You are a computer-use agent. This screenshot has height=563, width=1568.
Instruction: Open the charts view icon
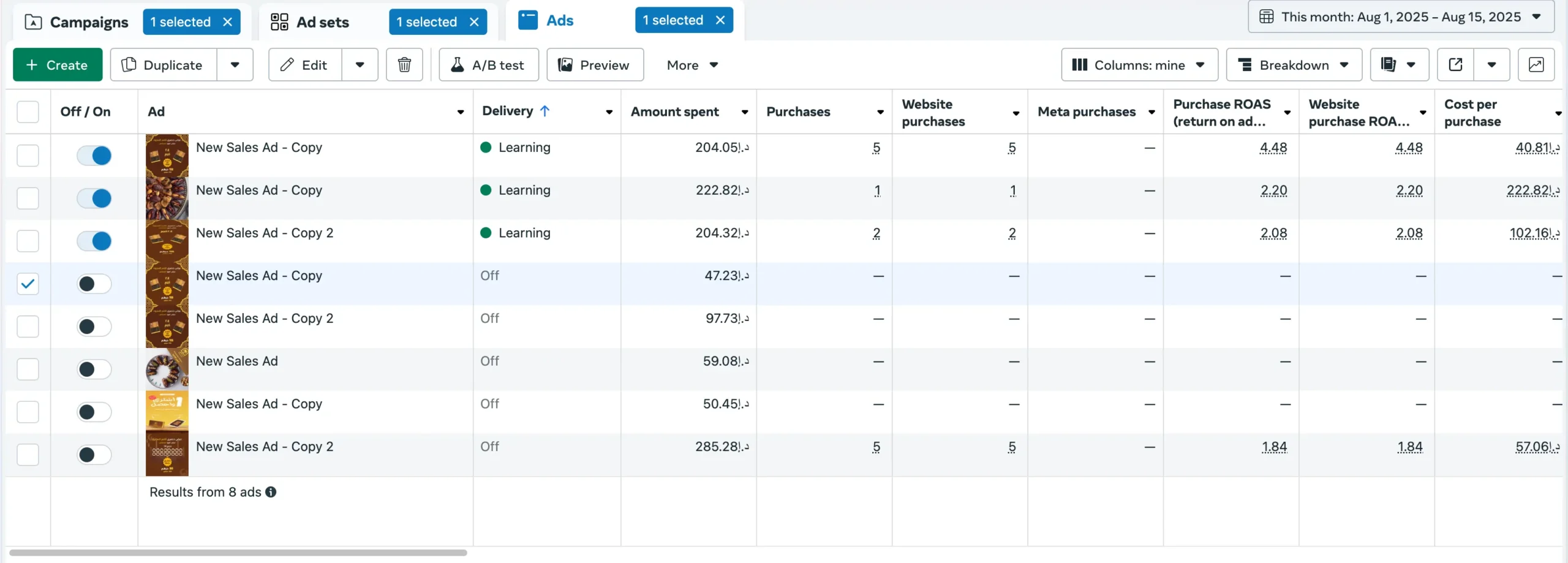pos(1536,65)
